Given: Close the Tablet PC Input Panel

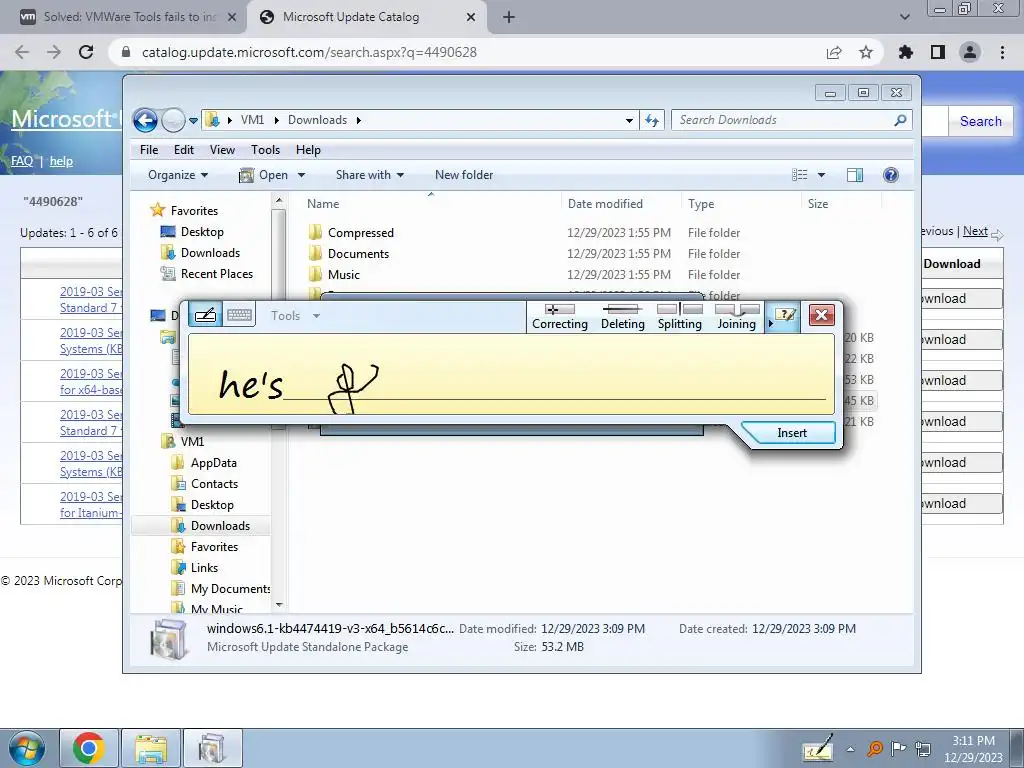Looking at the screenshot, I should (821, 315).
